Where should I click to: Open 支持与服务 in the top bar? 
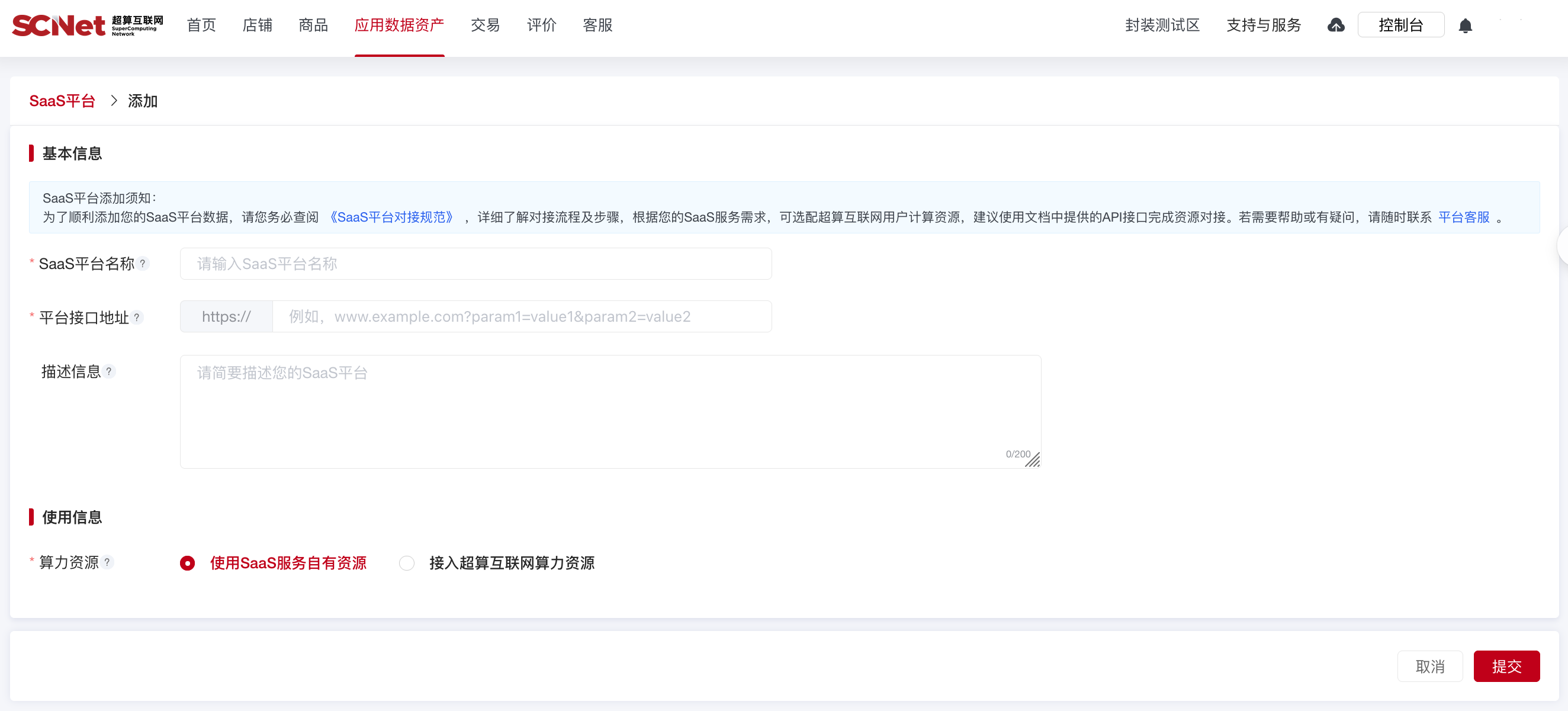point(1263,25)
